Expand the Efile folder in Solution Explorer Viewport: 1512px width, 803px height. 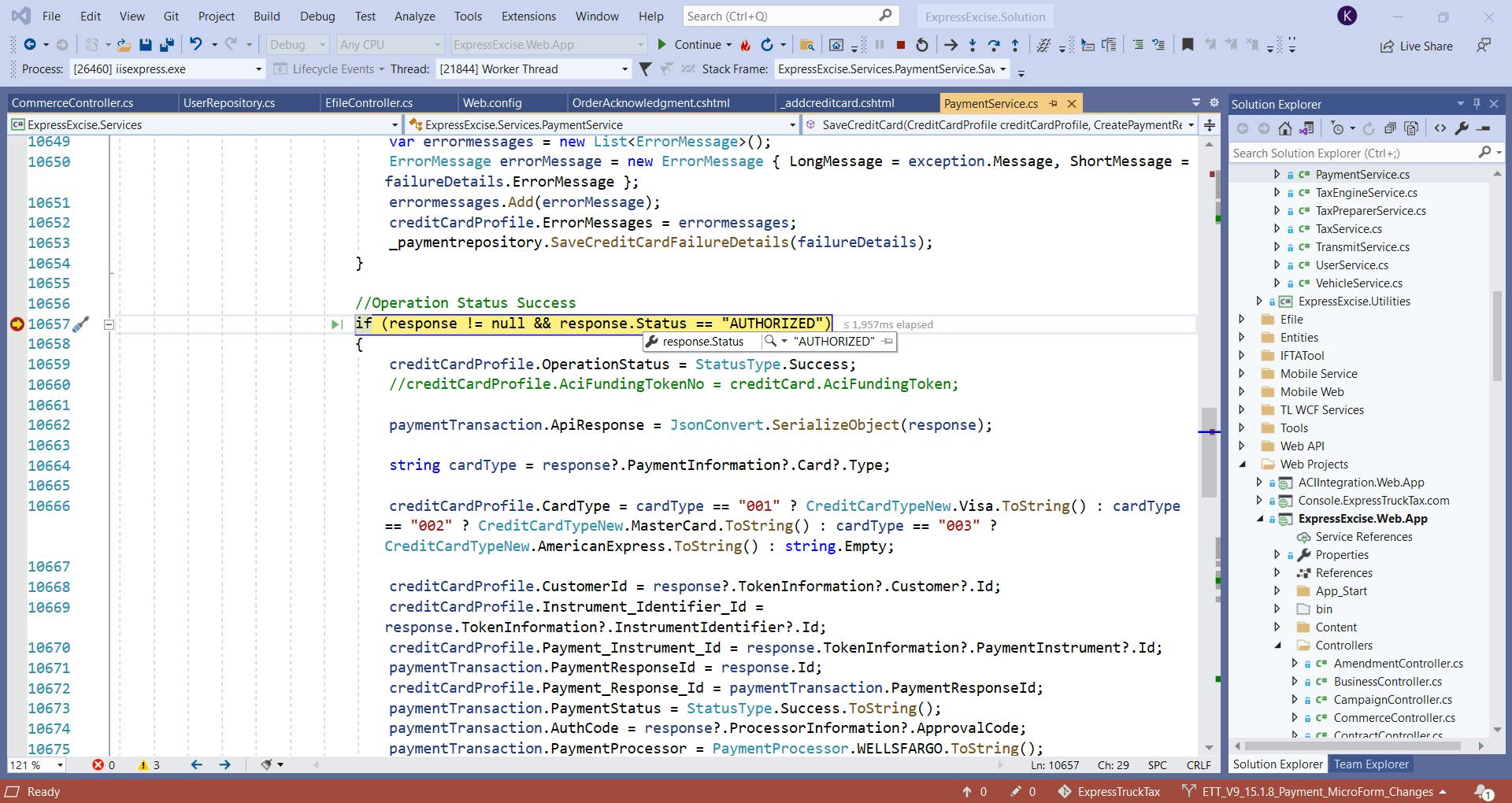click(1242, 320)
